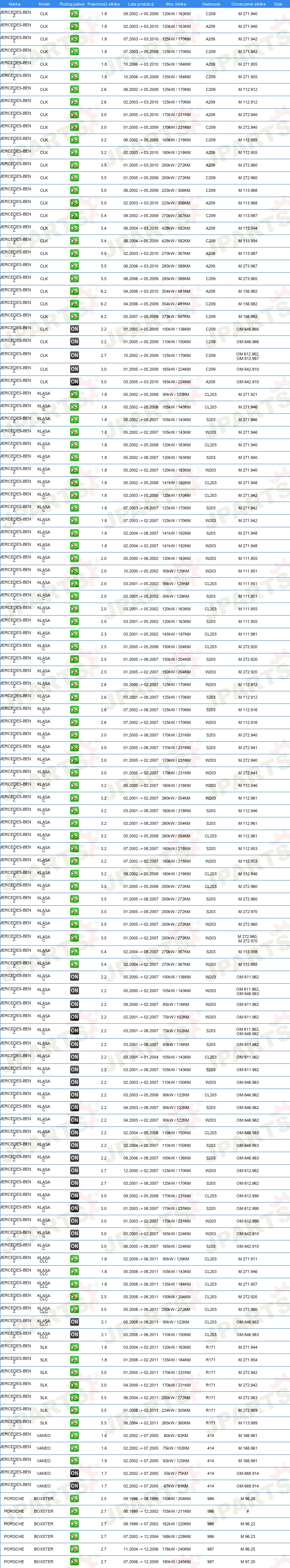Click the Nadwozie column header
Viewport: 290px width, 1568px height.
point(211,4)
